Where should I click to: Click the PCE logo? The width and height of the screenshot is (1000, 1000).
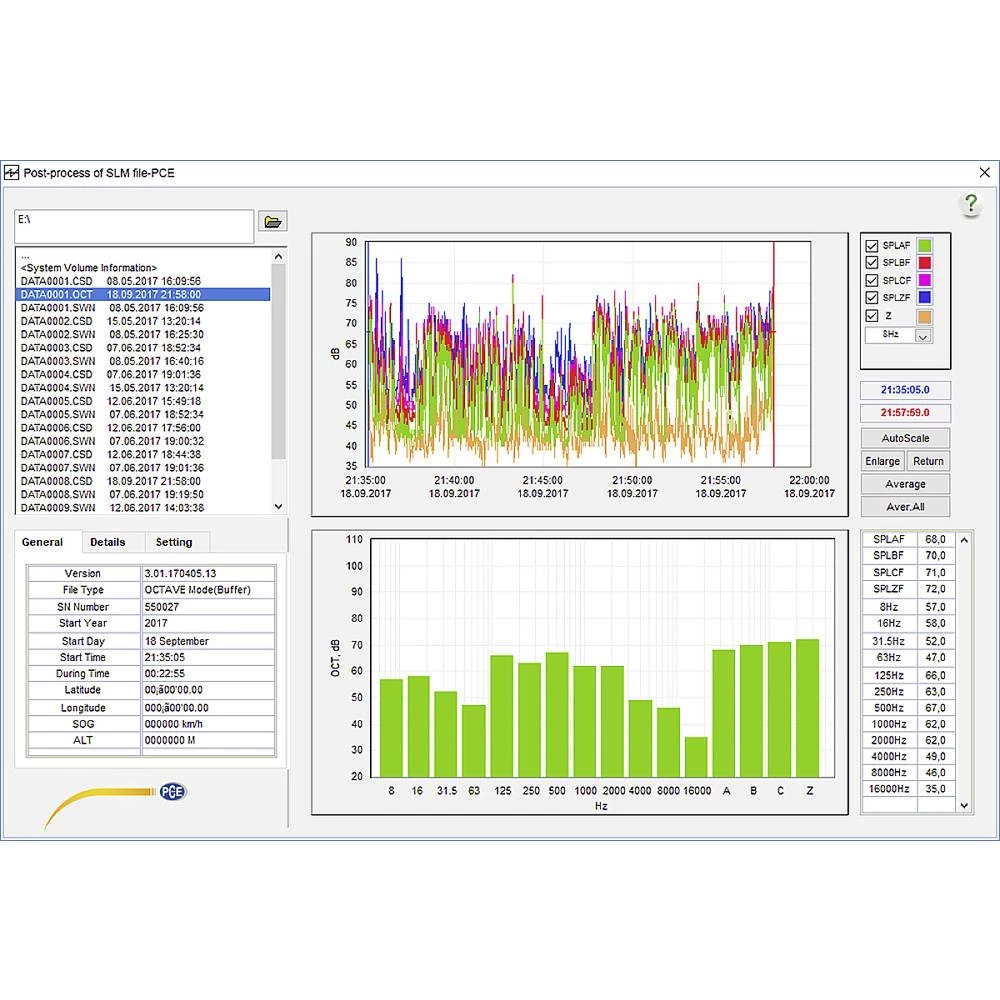coord(173,792)
